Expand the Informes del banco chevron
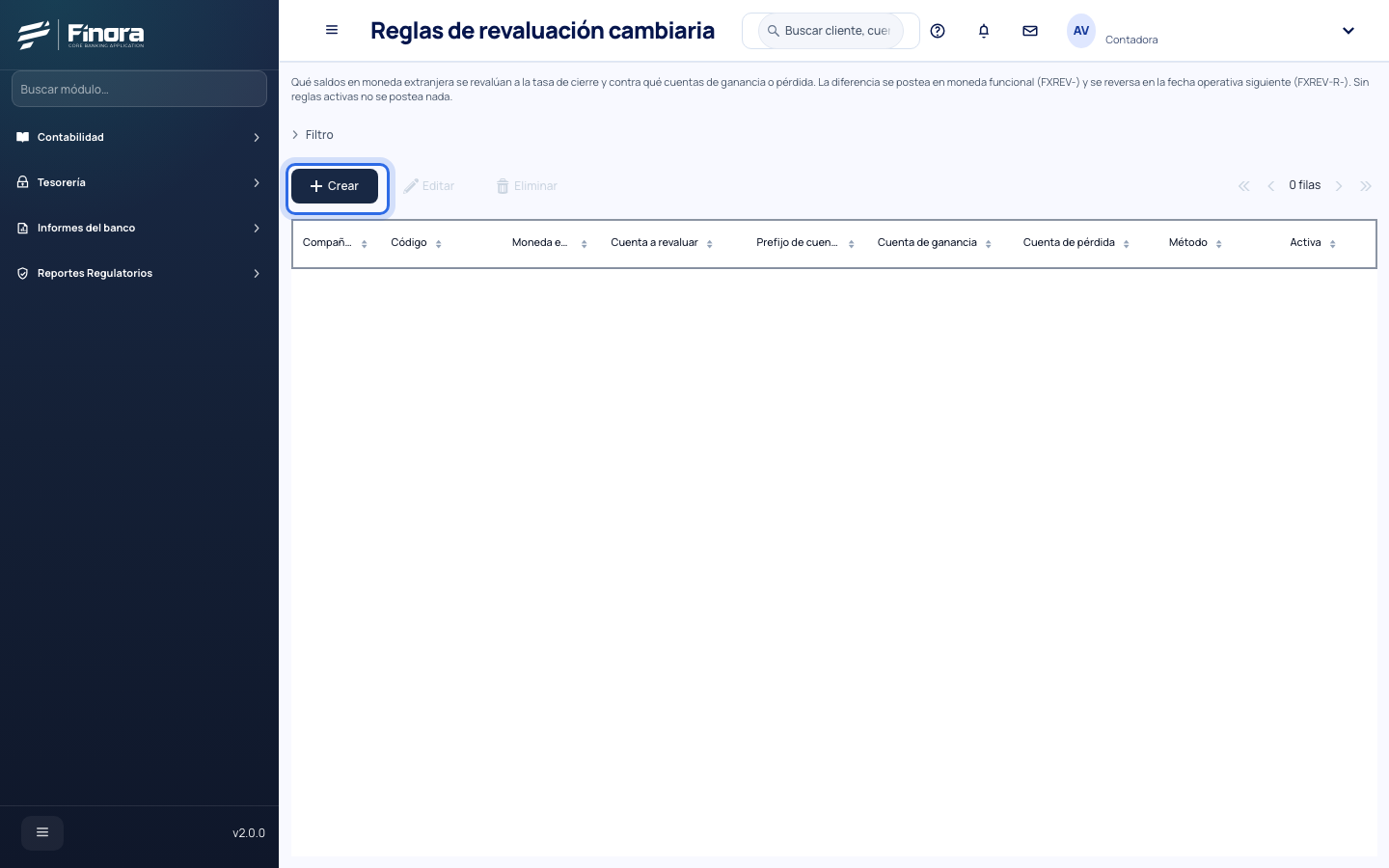 tap(257, 229)
